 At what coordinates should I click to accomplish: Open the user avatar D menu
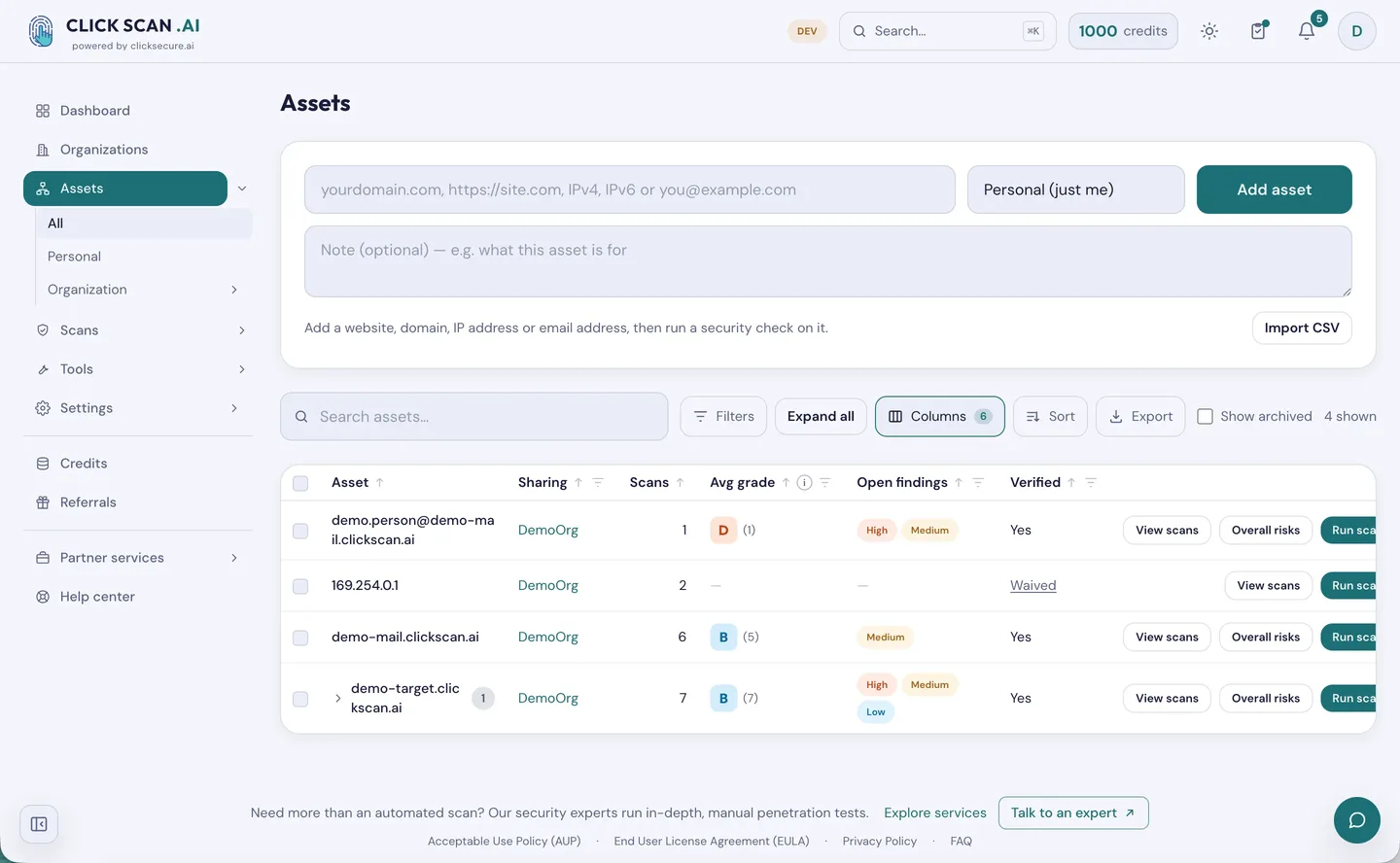[1357, 31]
